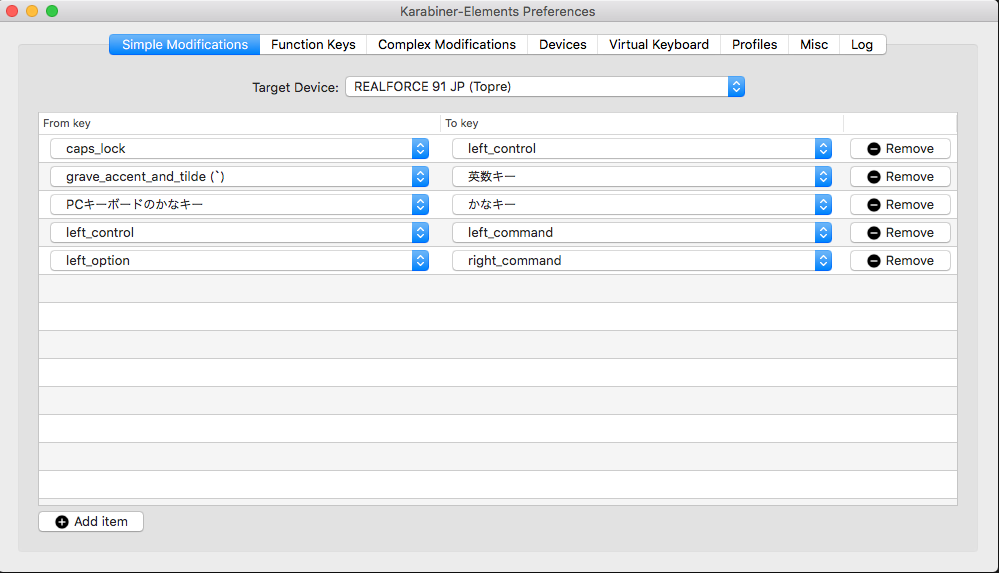
Task: Remove the caps_lock to left_control mapping
Action: click(x=900, y=148)
